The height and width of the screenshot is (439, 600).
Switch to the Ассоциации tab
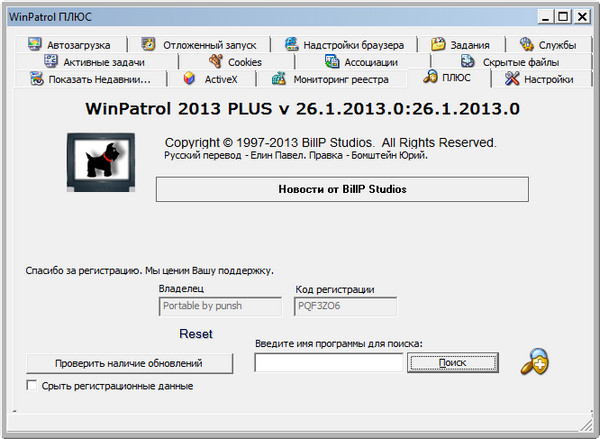click(362, 62)
